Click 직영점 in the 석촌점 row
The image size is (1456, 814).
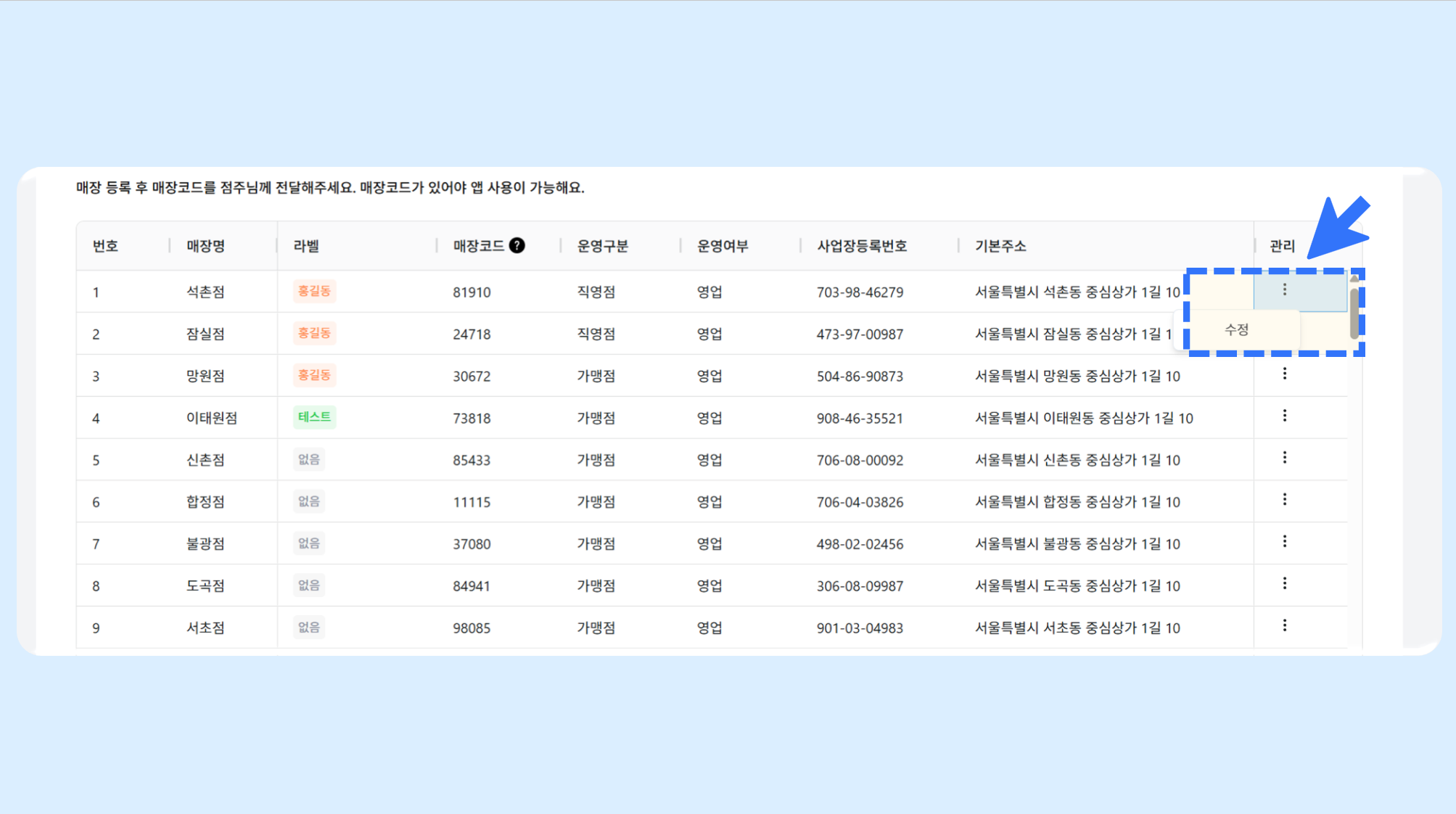[596, 292]
